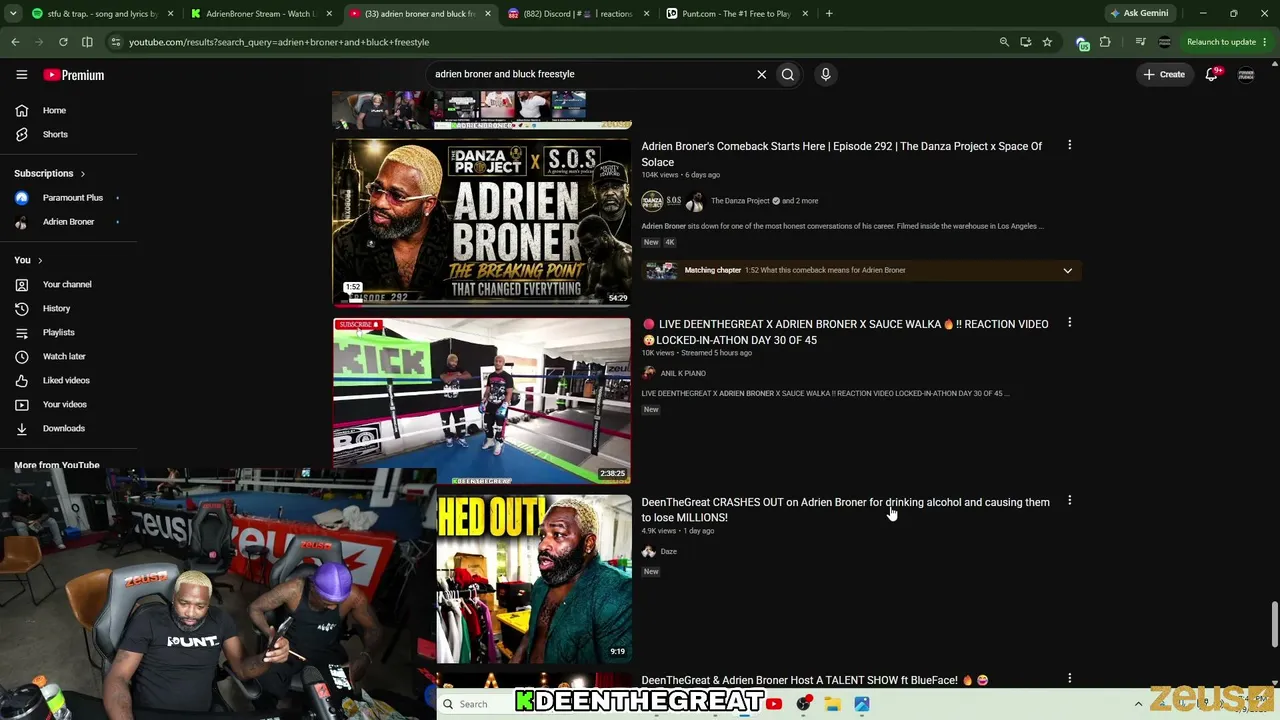Viewport: 1280px width, 720px height.
Task: Toggle the browser side panel
Action: (x=87, y=42)
